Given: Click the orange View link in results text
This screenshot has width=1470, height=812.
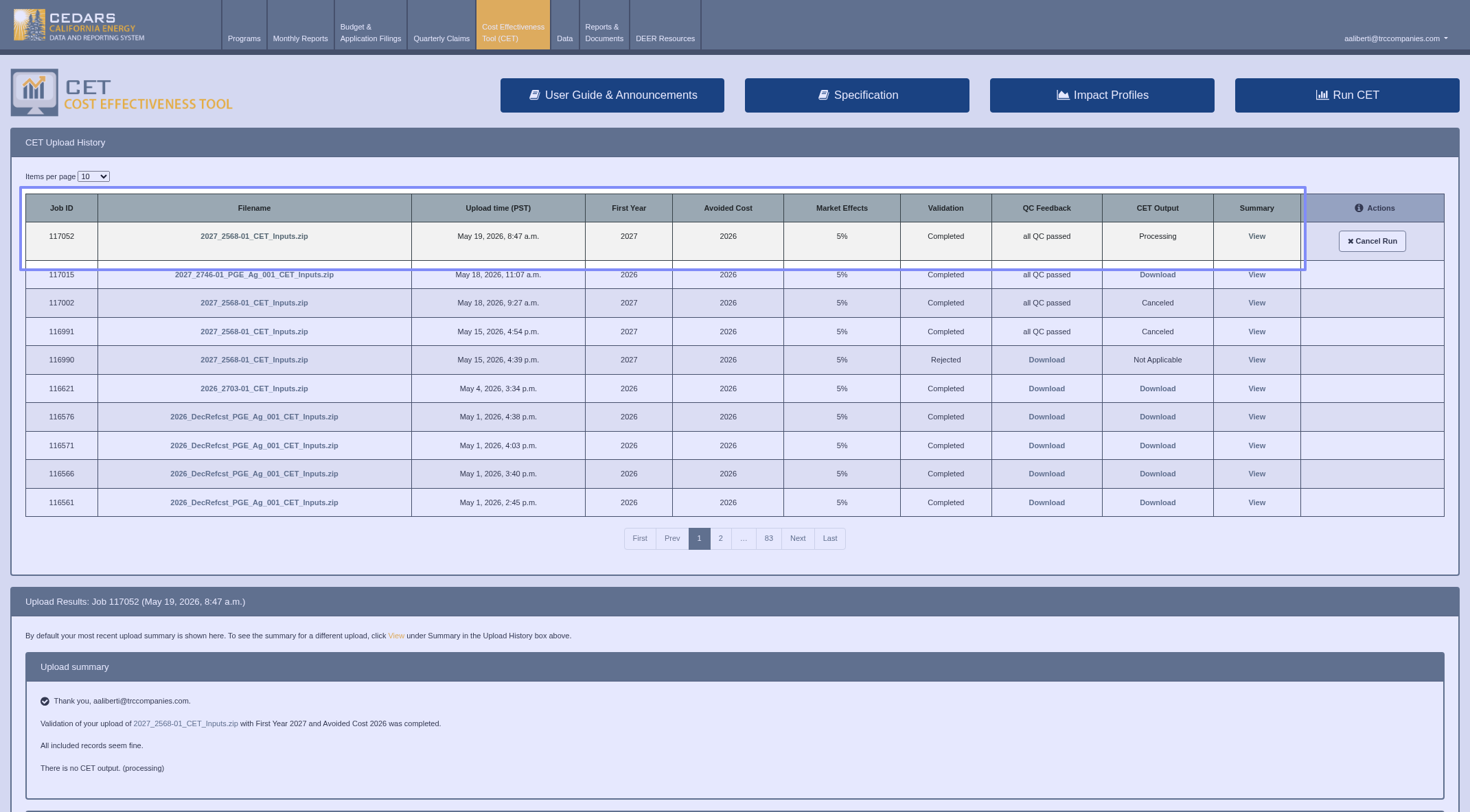Looking at the screenshot, I should click(x=396, y=636).
